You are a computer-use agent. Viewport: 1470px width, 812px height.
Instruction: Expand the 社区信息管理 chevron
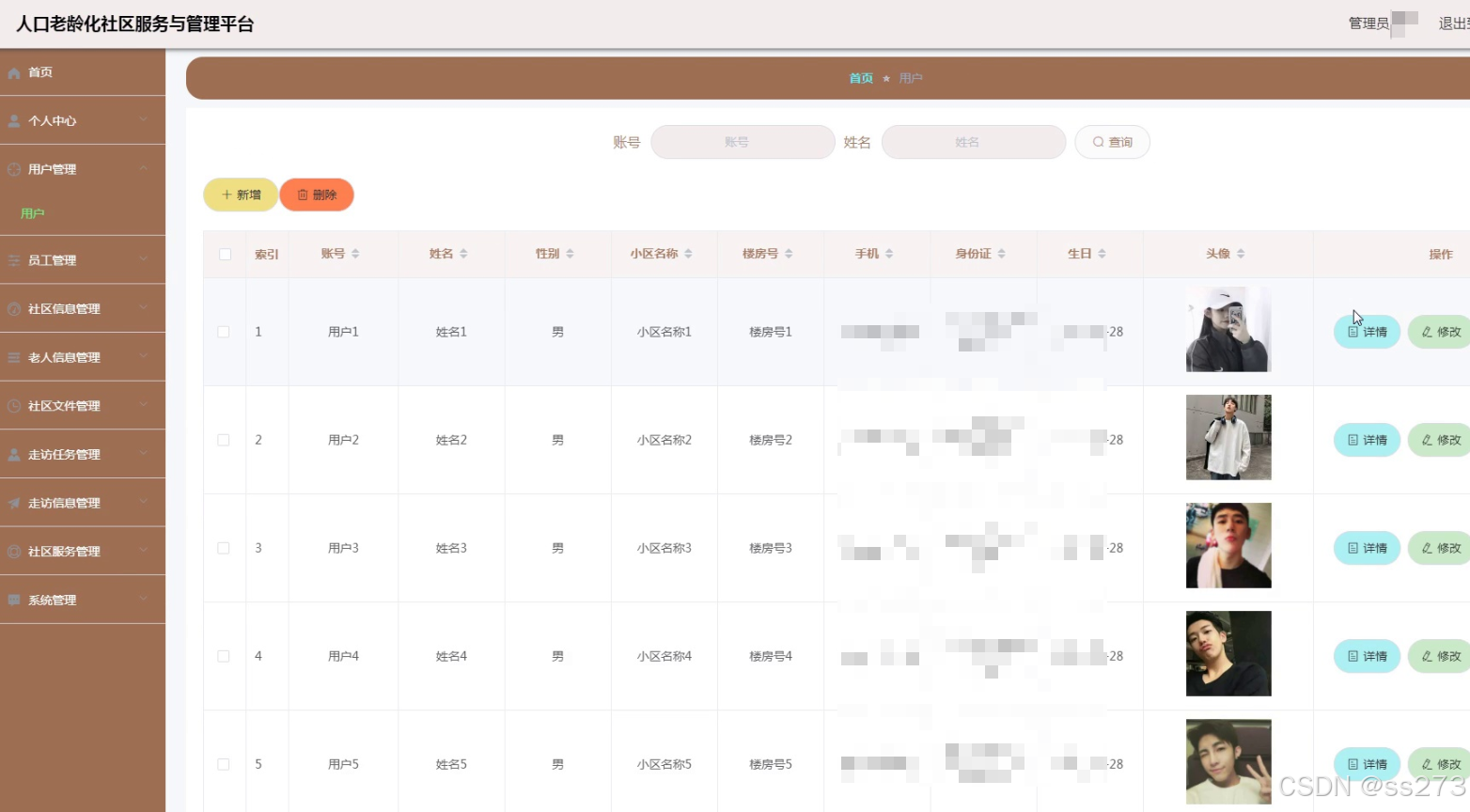144,307
